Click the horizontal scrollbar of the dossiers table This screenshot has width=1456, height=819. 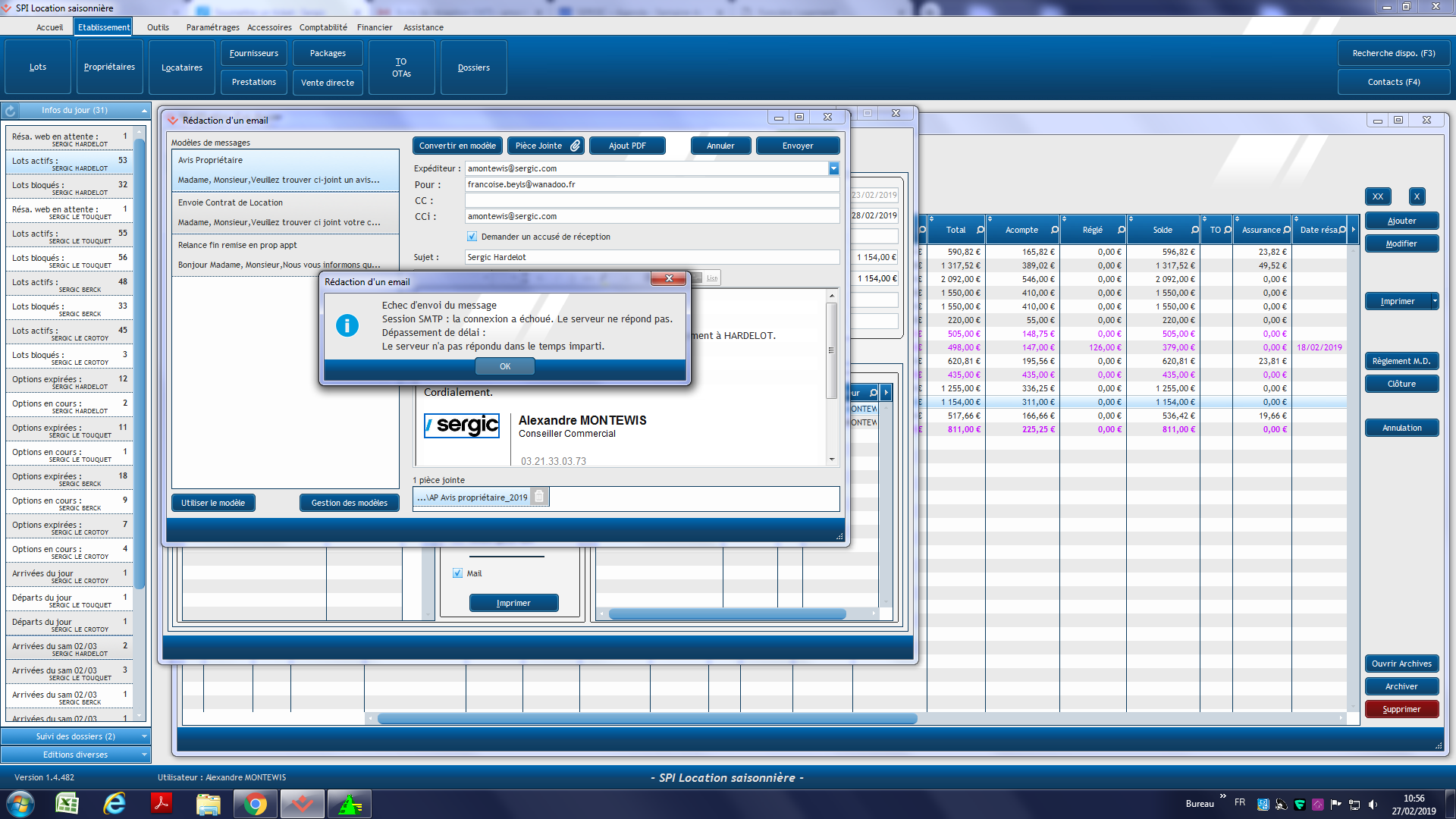647,718
